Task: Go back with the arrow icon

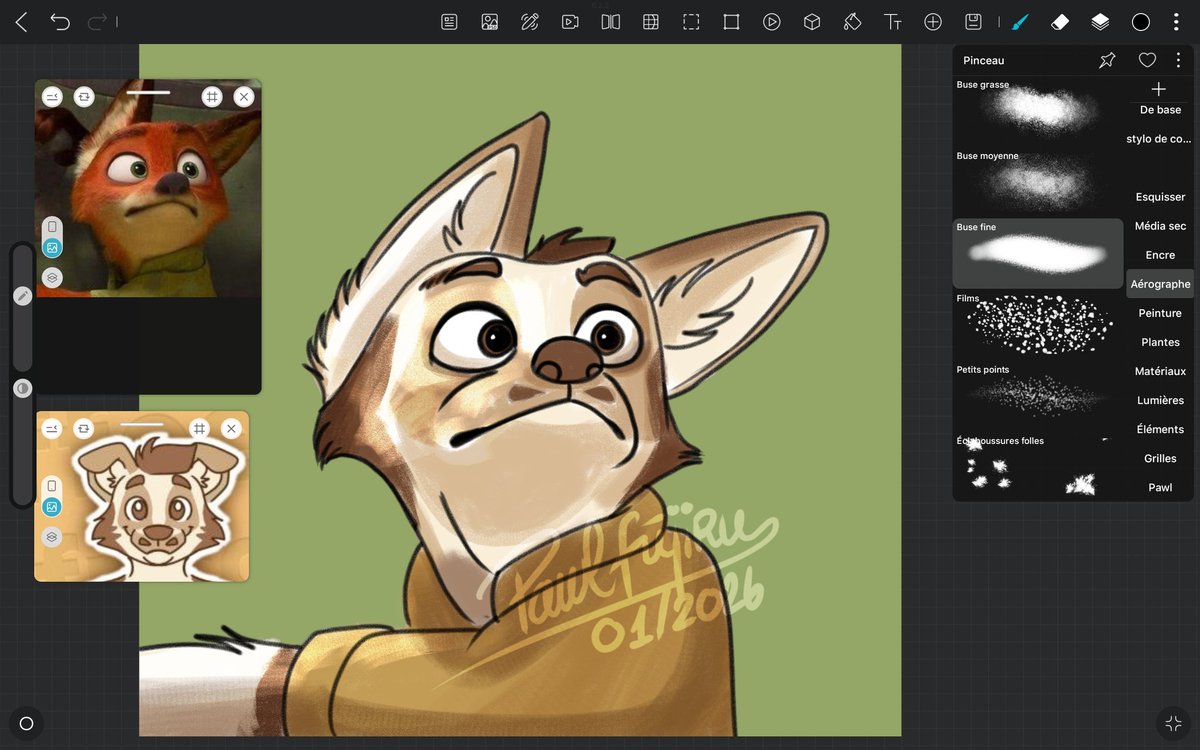Action: point(21,22)
